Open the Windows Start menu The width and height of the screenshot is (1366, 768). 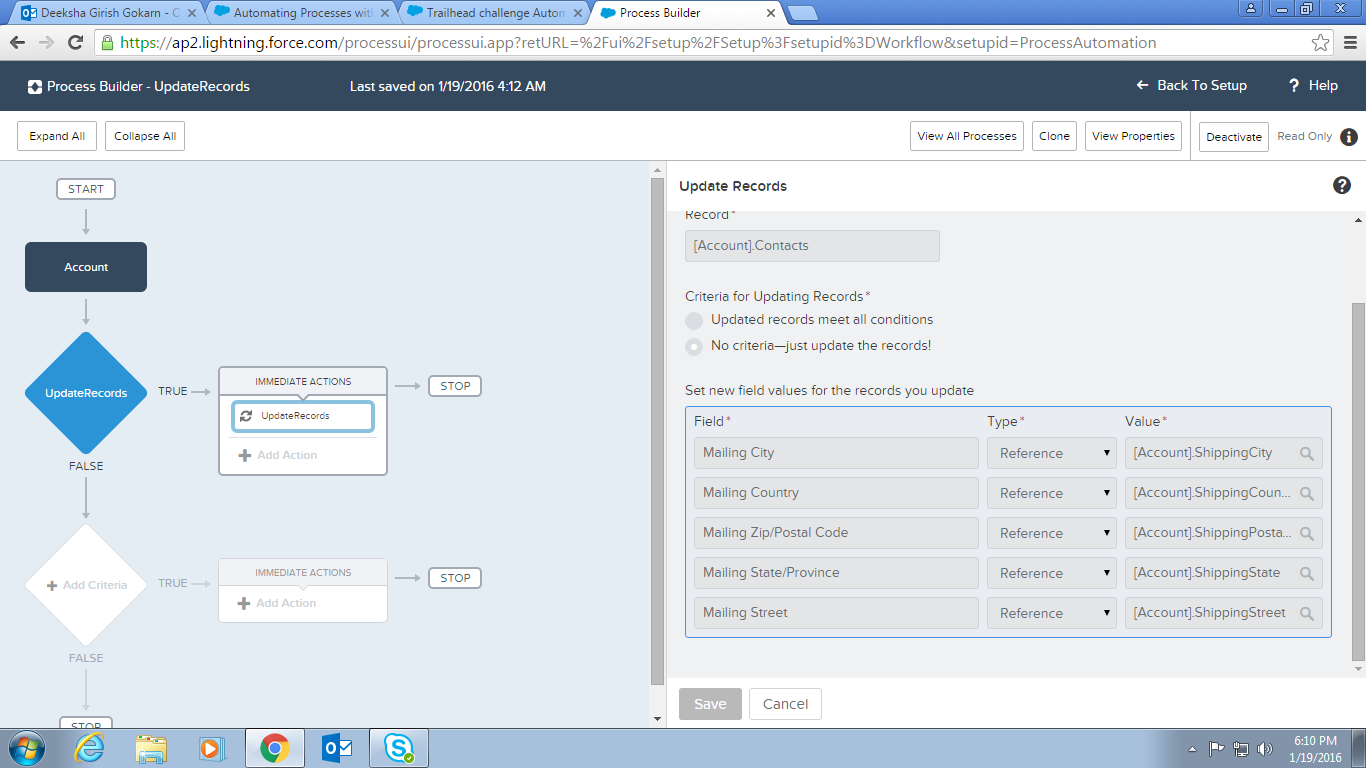click(26, 748)
